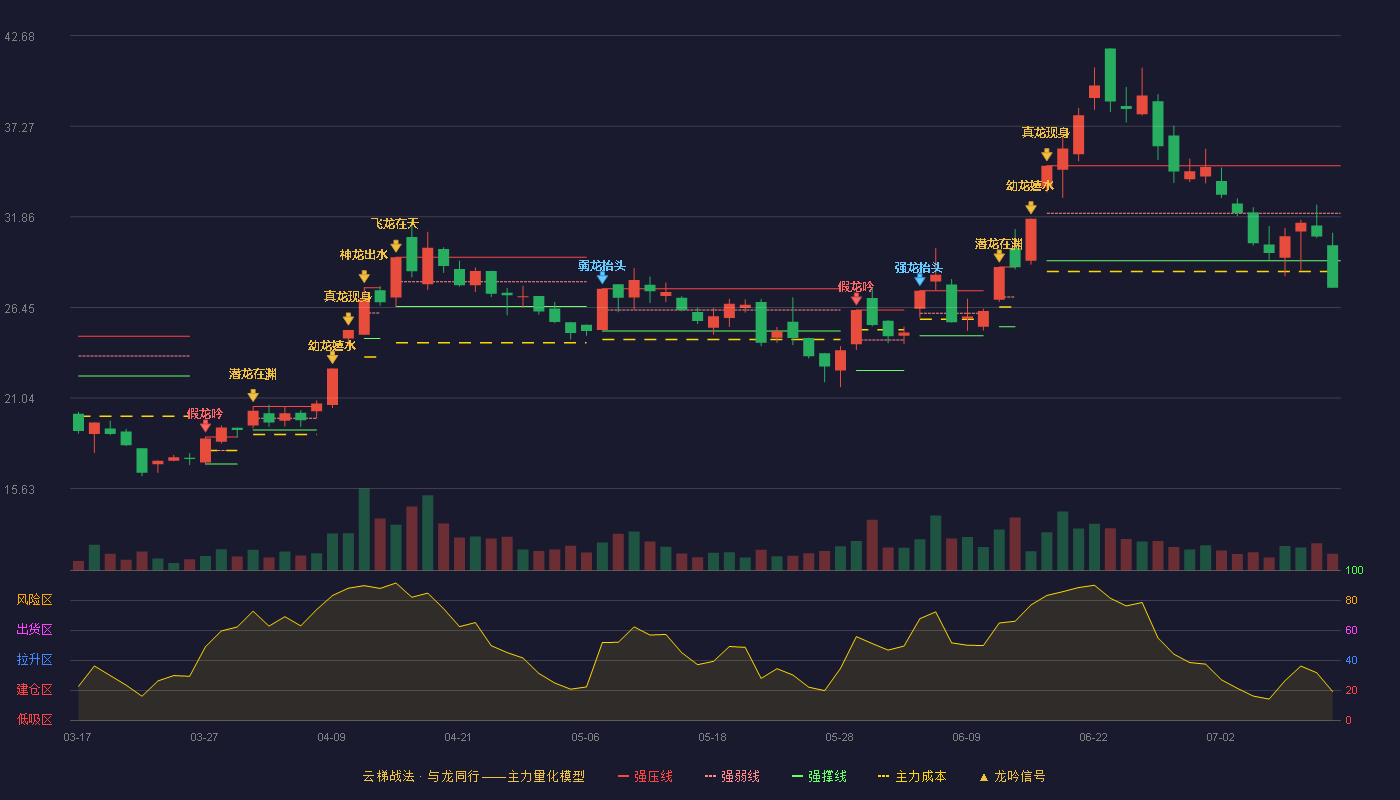Screen dimensions: 1400x800
Task: Click the orange 80 indicator scale value
Action: coord(1351,600)
